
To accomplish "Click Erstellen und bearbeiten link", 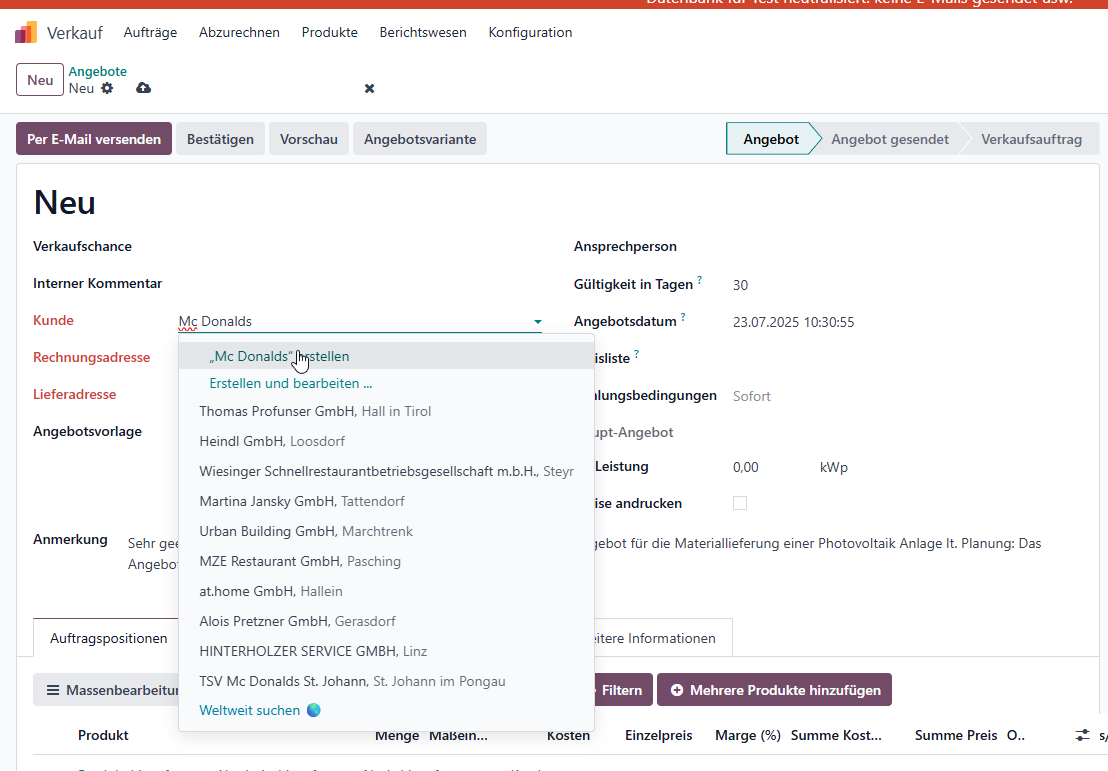I will [x=290, y=383].
